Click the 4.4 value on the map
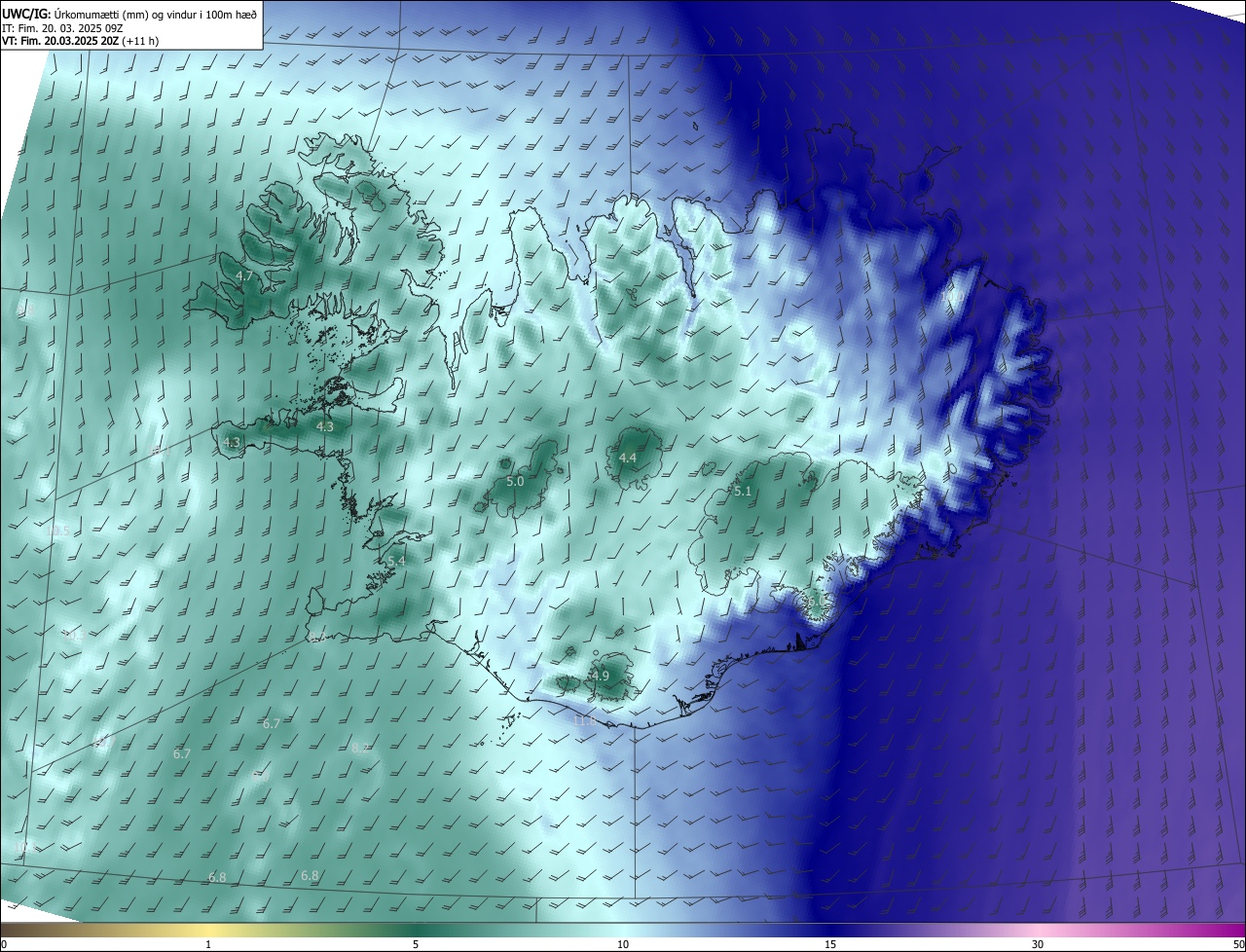The image size is (1246, 952). tap(628, 458)
